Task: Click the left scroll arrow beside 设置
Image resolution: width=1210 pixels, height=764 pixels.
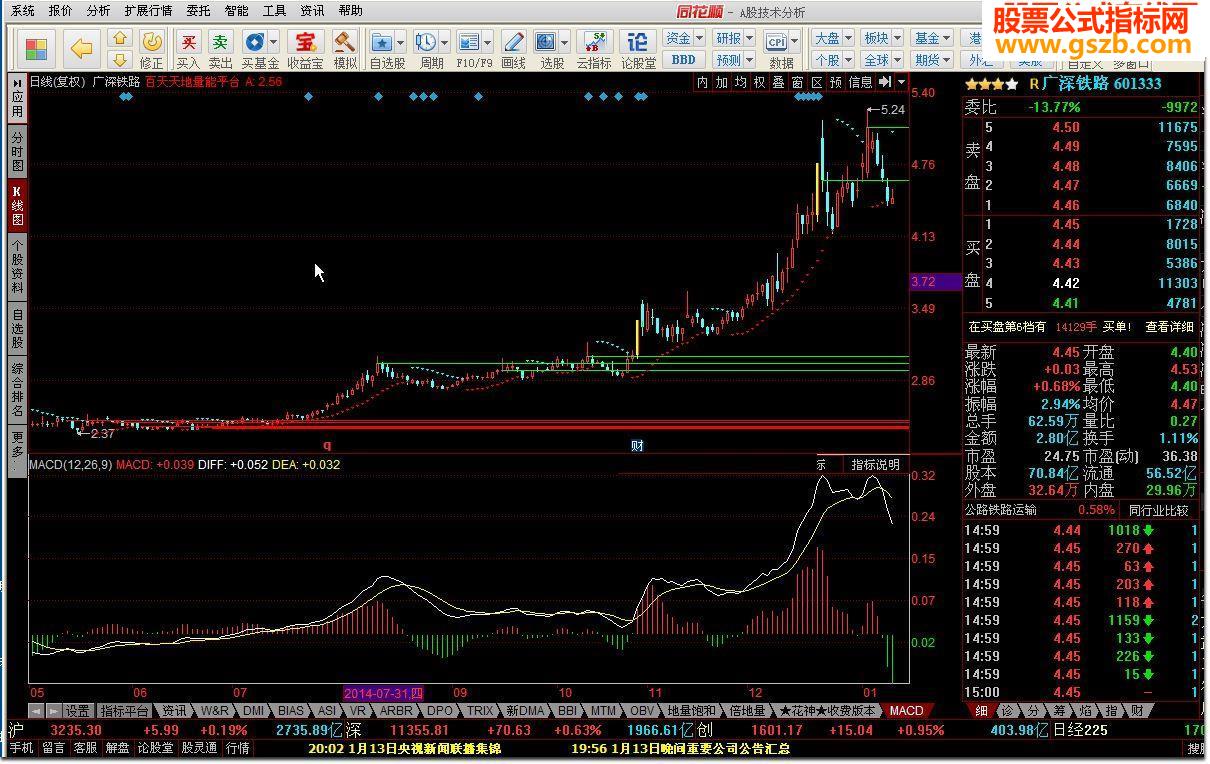Action: tap(36, 711)
